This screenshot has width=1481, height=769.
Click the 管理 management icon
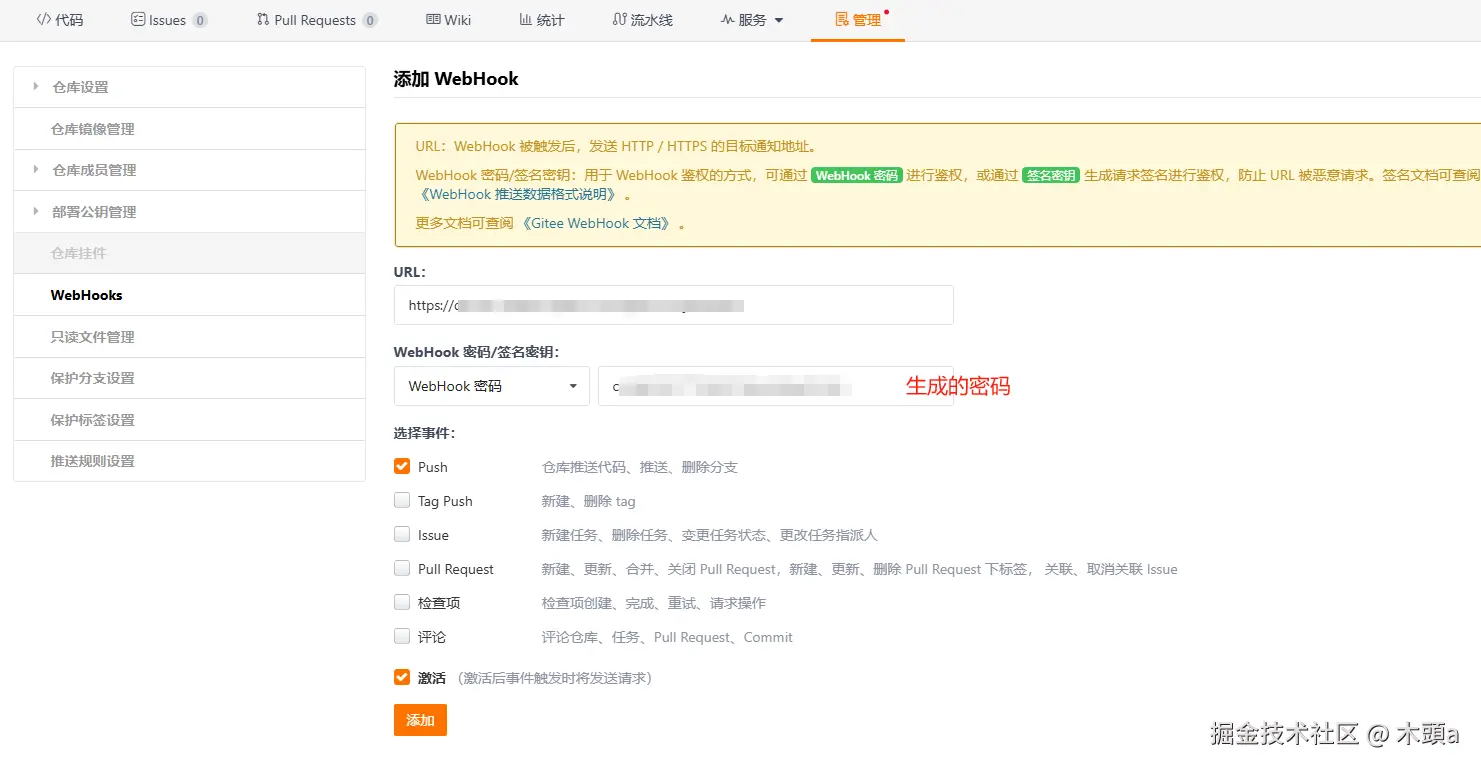[840, 18]
